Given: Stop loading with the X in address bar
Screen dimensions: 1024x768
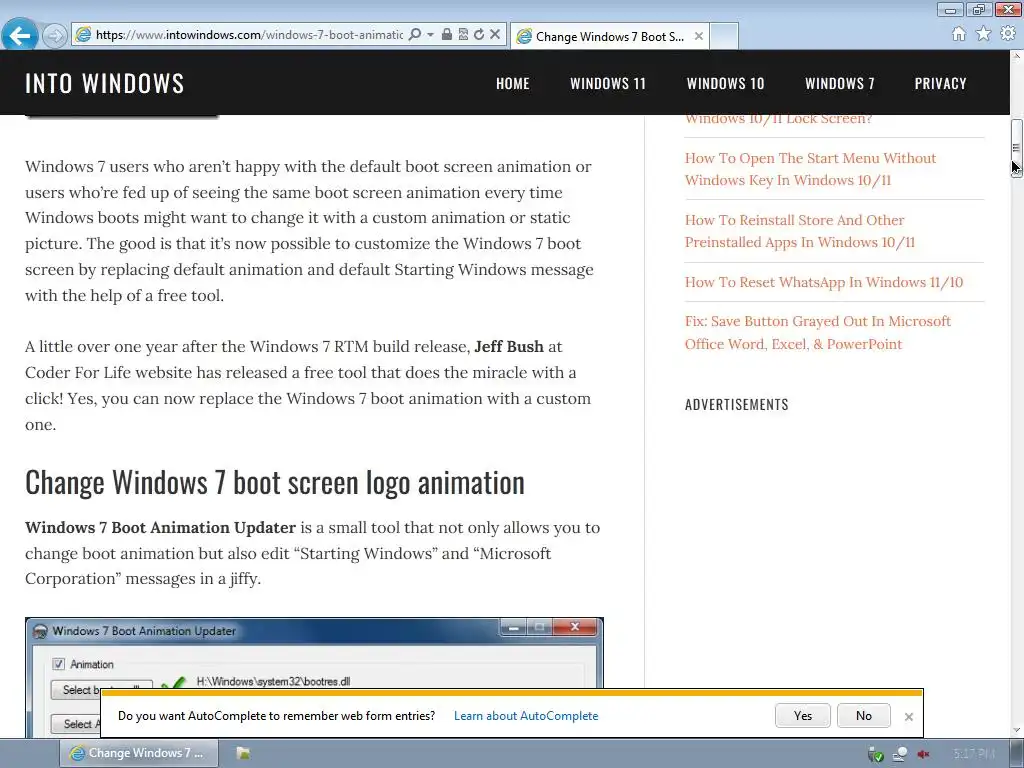Looking at the screenshot, I should (x=495, y=34).
